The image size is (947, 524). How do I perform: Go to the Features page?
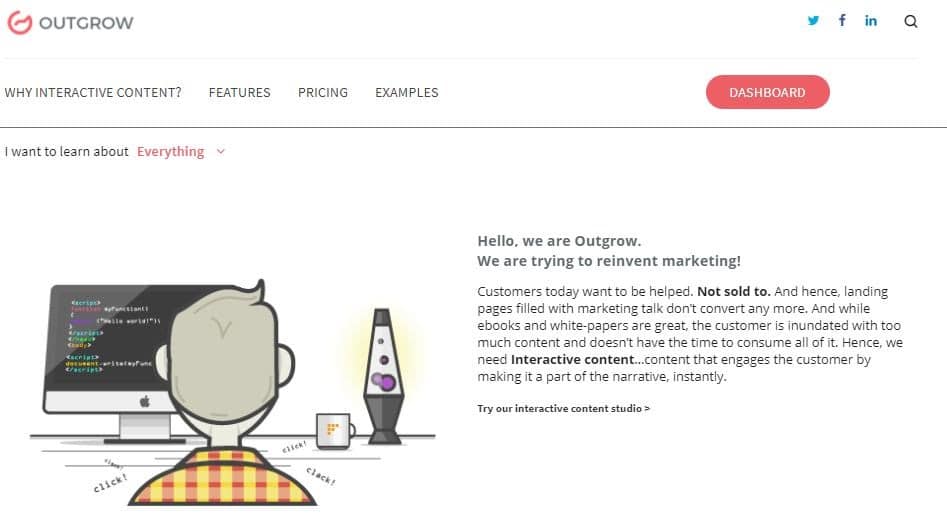click(x=239, y=93)
